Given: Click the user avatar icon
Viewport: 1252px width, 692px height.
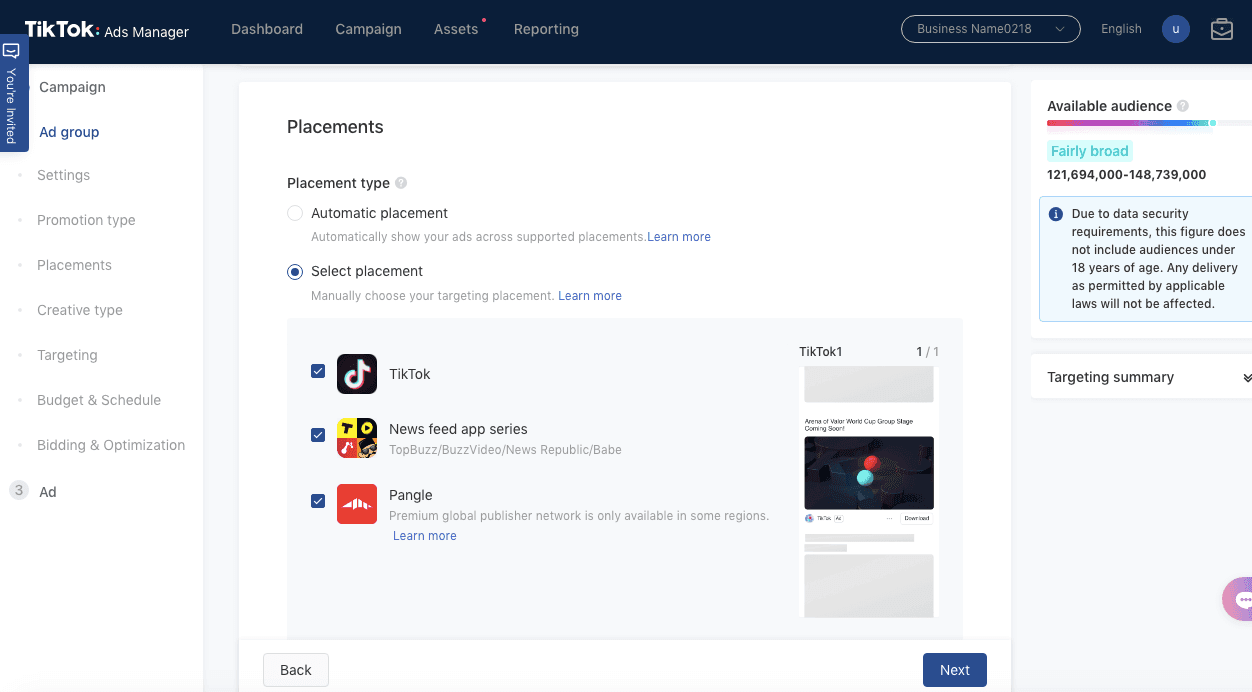Looking at the screenshot, I should pos(1175,29).
